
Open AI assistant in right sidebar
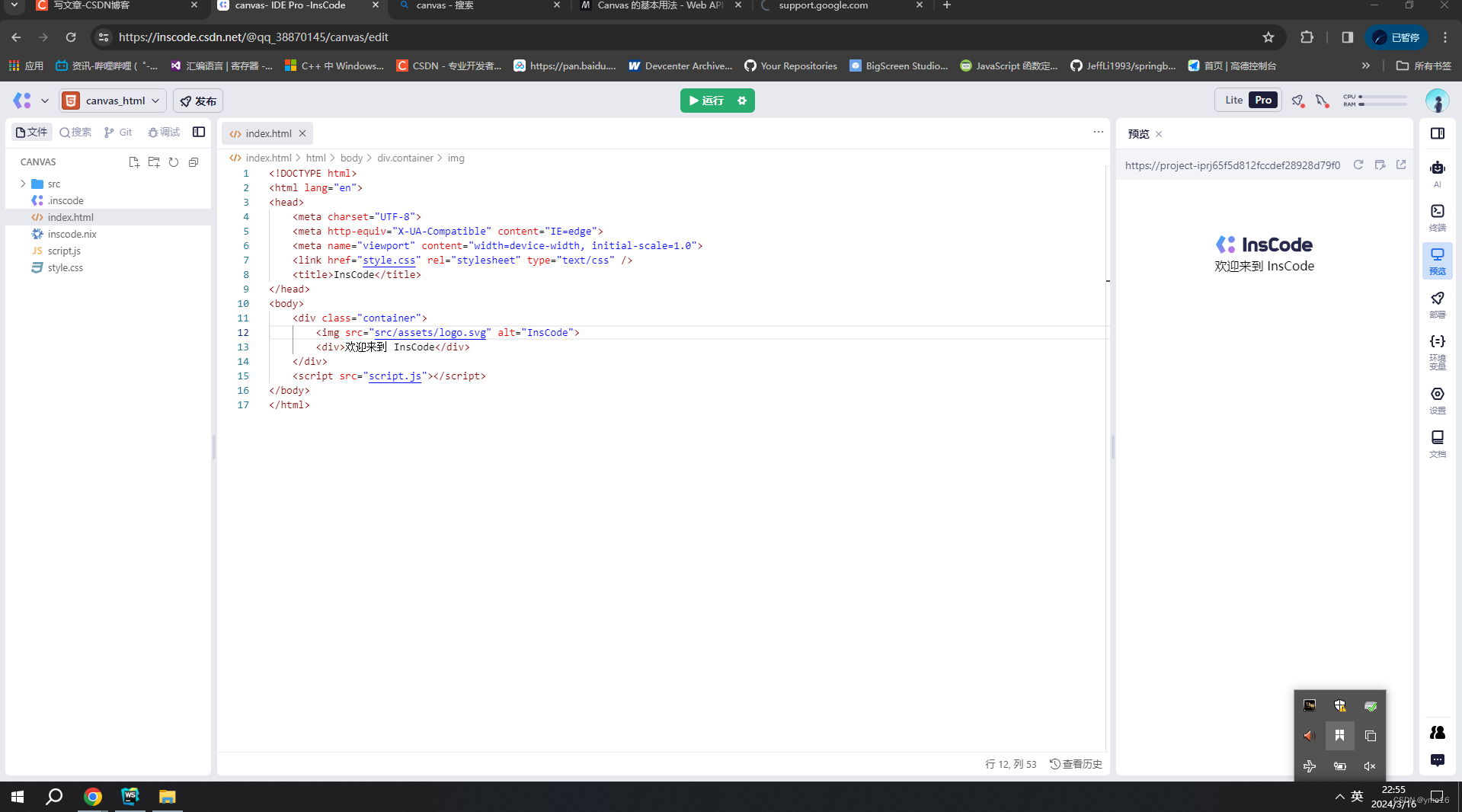coord(1438,174)
